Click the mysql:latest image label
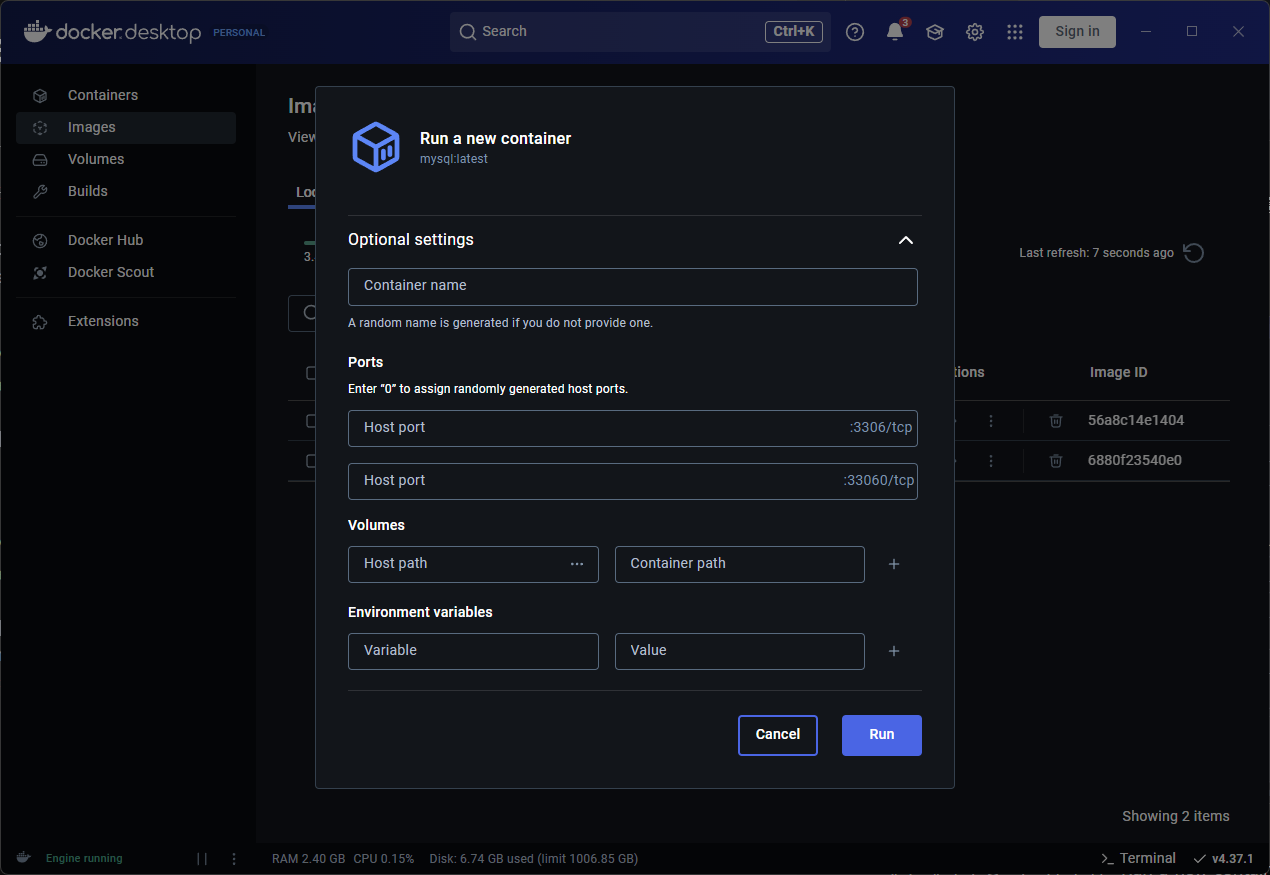Screen dimensions: 1270x875 [454, 159]
